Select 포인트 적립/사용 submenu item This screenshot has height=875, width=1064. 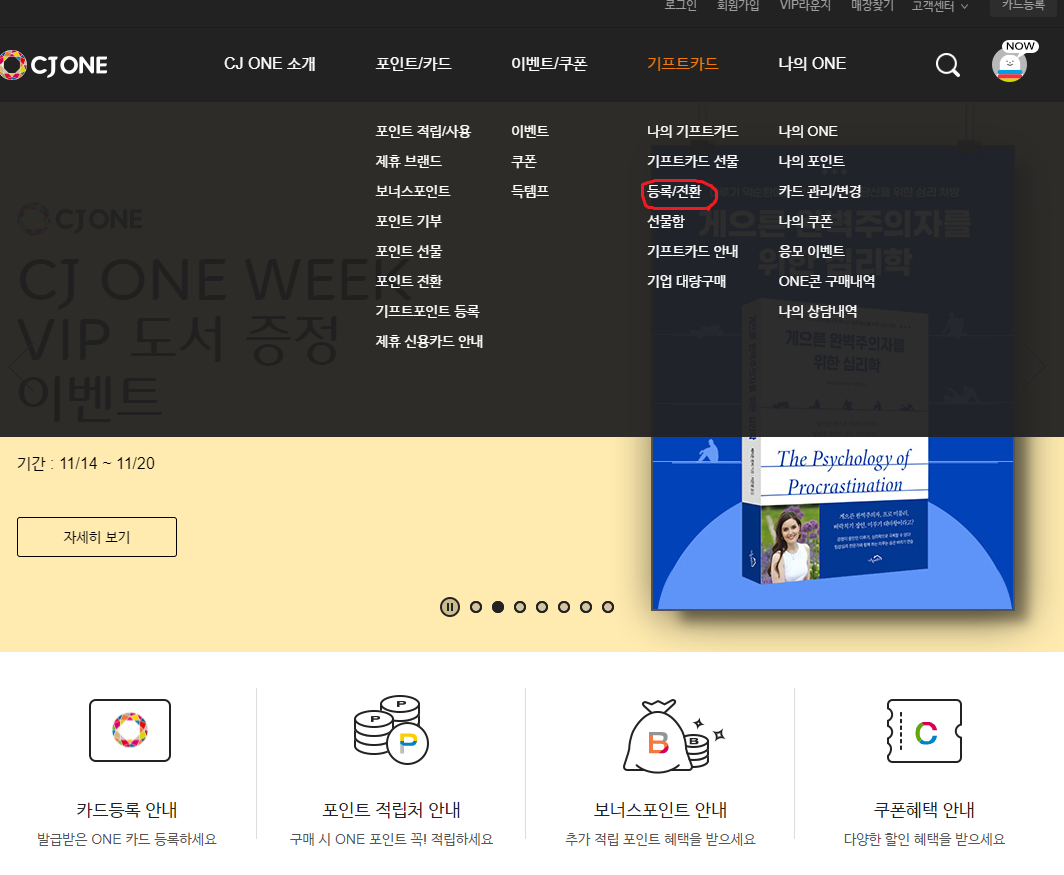tap(423, 131)
